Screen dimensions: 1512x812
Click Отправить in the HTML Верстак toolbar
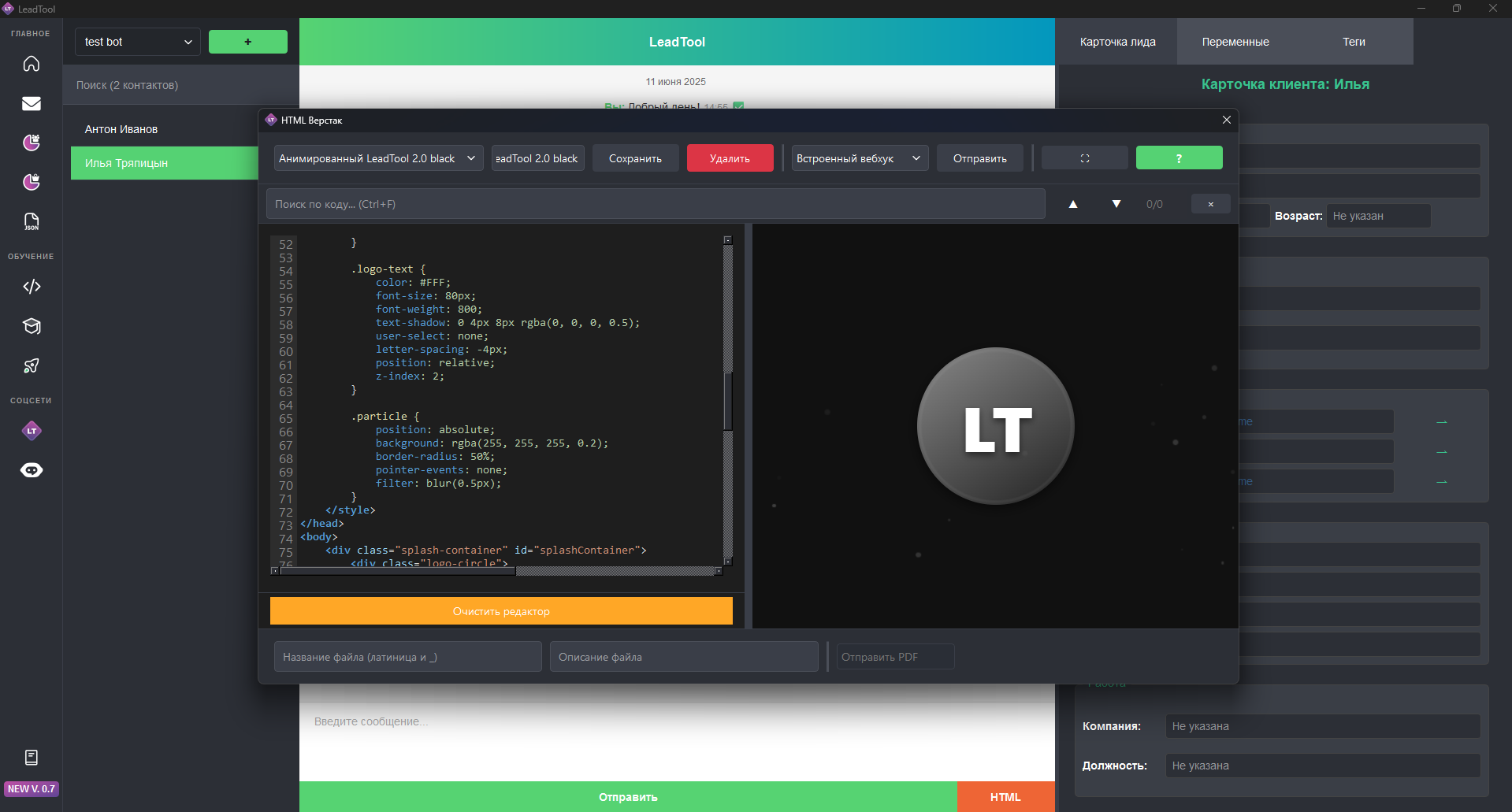[x=980, y=158]
